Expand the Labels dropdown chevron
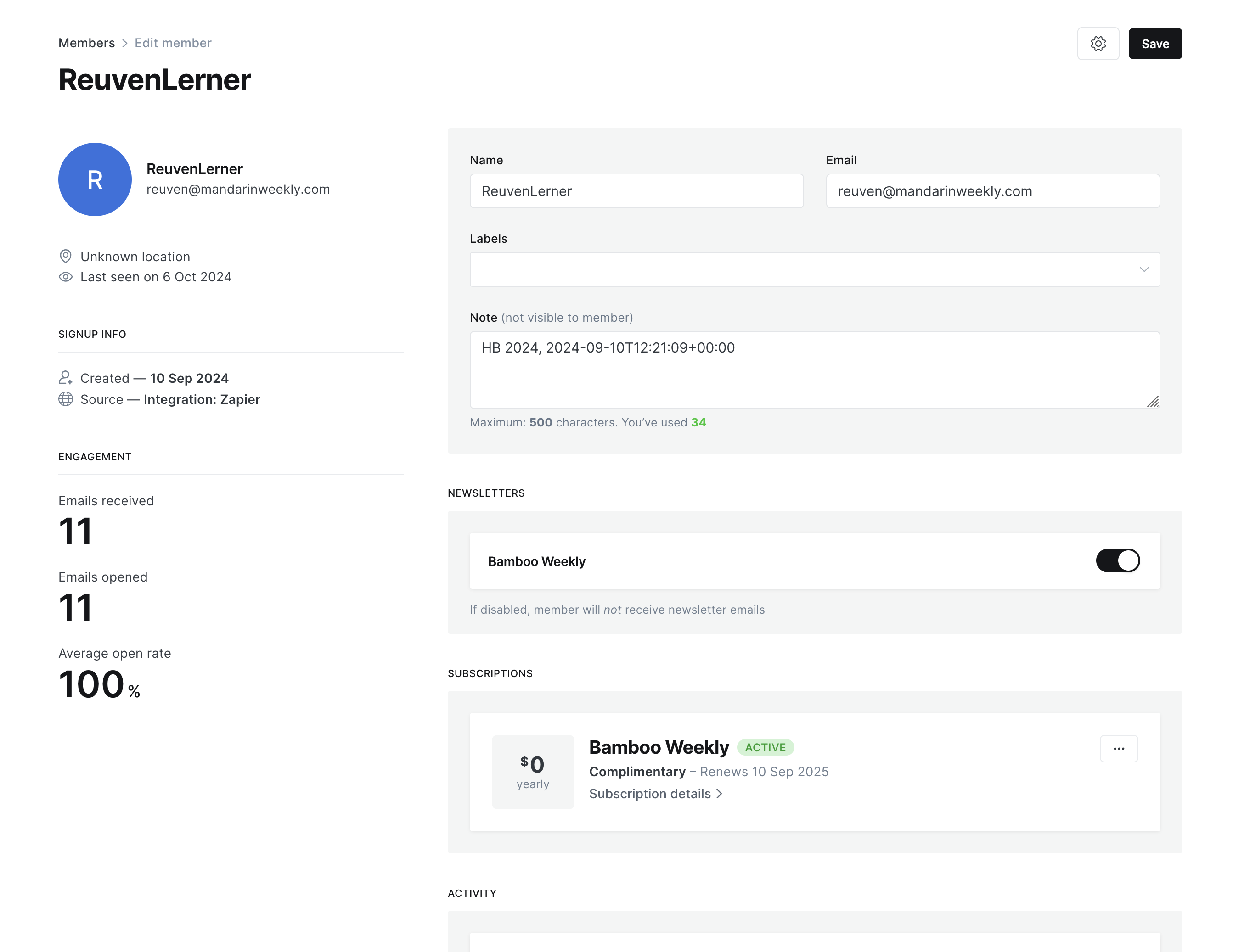The width and height of the screenshot is (1250, 952). [x=1143, y=270]
